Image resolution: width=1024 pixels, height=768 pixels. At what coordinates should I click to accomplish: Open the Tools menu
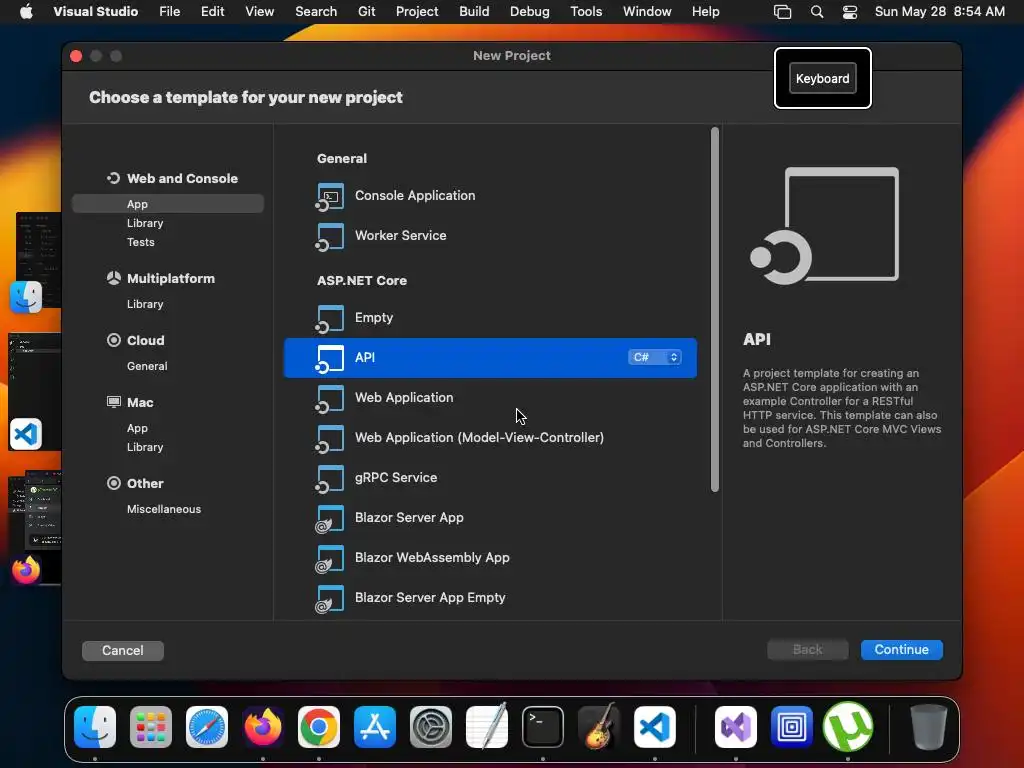[x=586, y=11]
